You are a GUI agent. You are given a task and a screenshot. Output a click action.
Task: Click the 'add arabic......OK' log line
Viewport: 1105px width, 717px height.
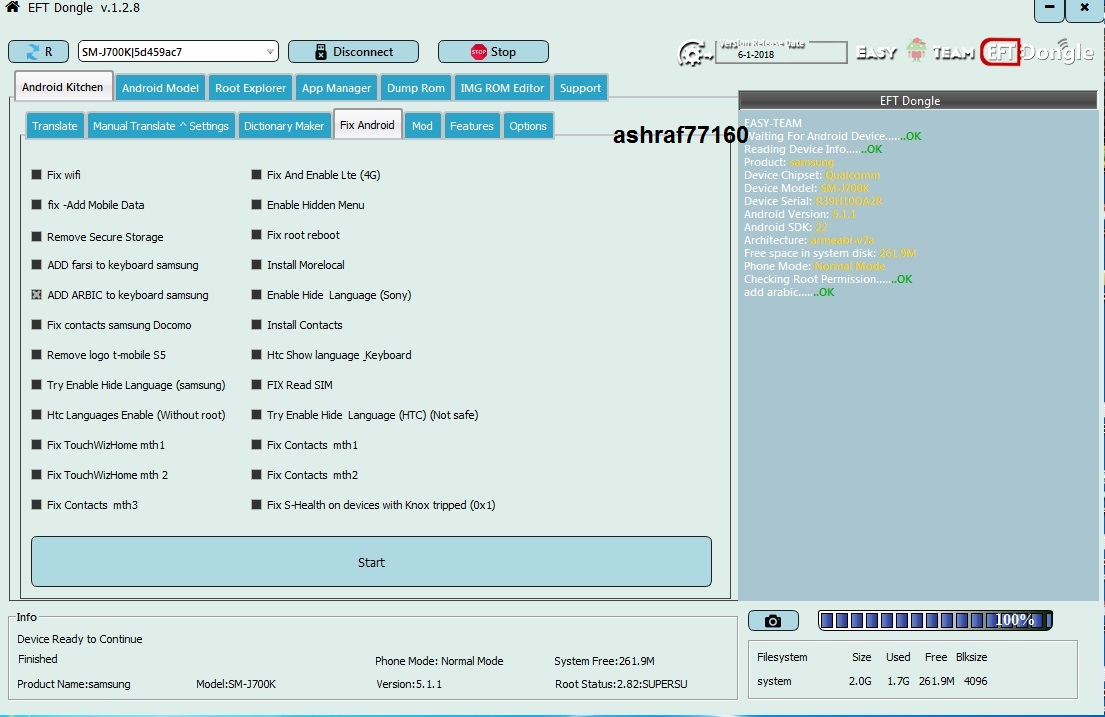coord(789,292)
